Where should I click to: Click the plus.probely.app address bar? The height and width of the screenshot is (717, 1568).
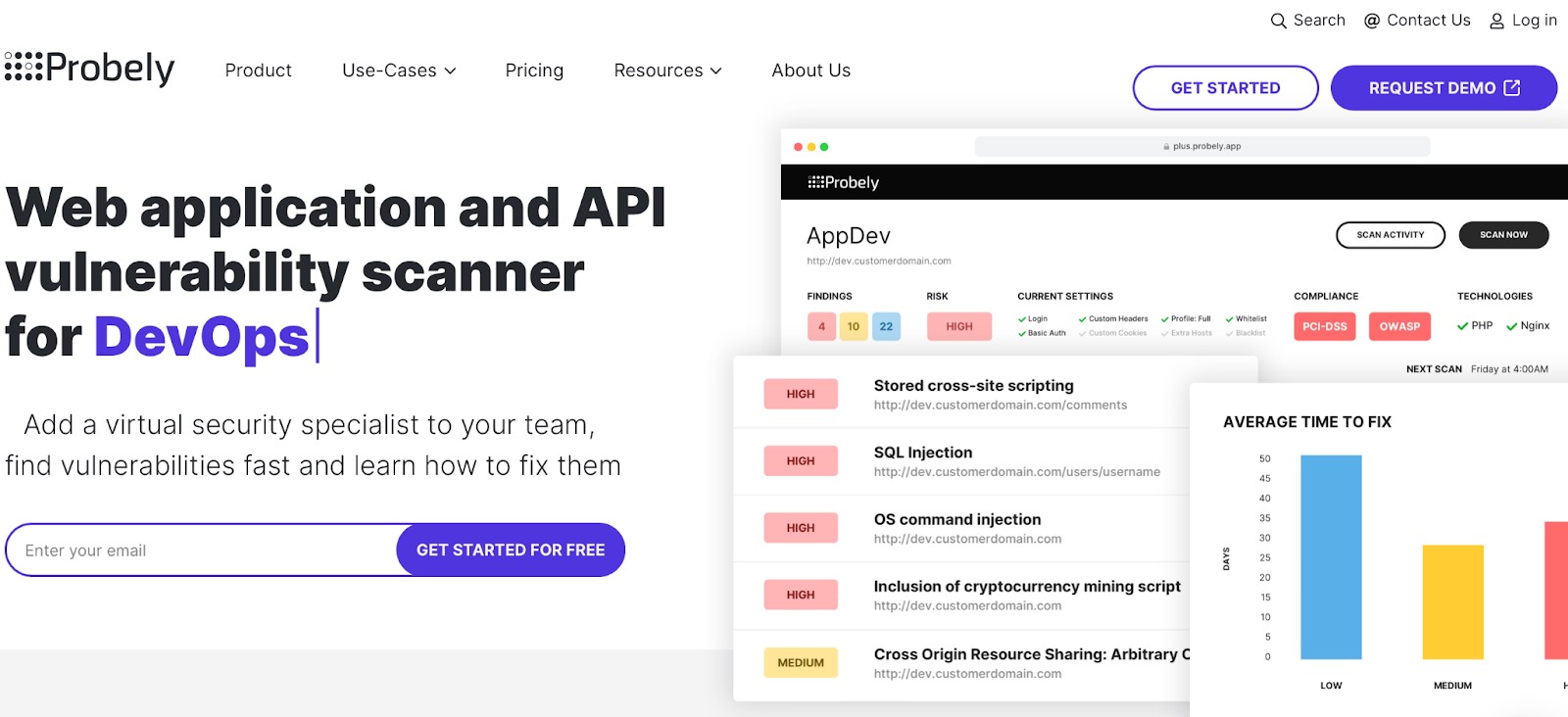[x=1202, y=146]
